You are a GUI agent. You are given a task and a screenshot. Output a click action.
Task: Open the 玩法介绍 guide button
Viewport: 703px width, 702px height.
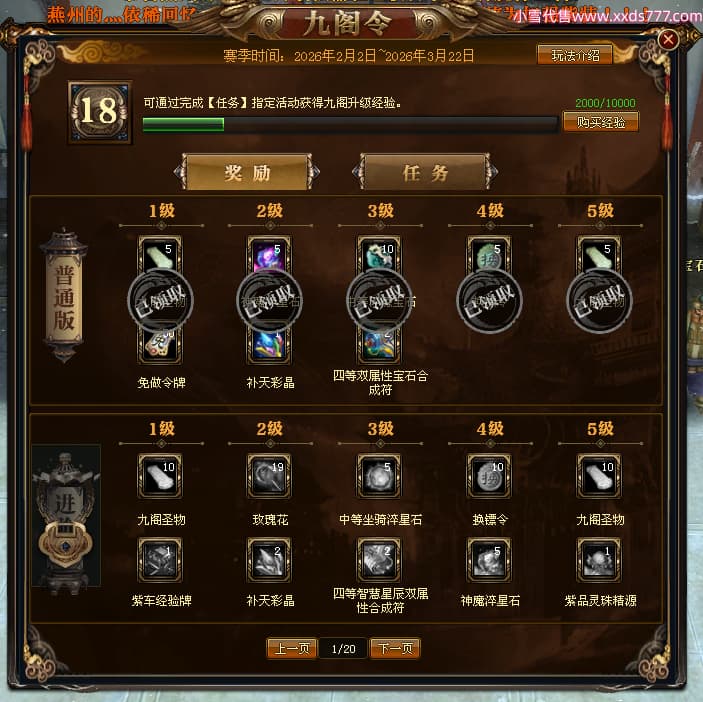pos(575,56)
